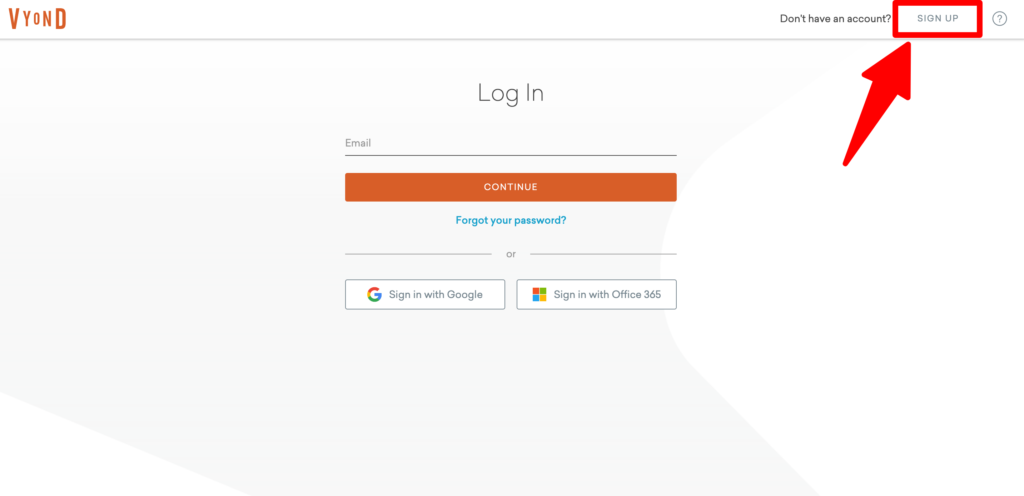Choose the Sign in with Office 365 text
This screenshot has width=1024, height=496.
(607, 294)
